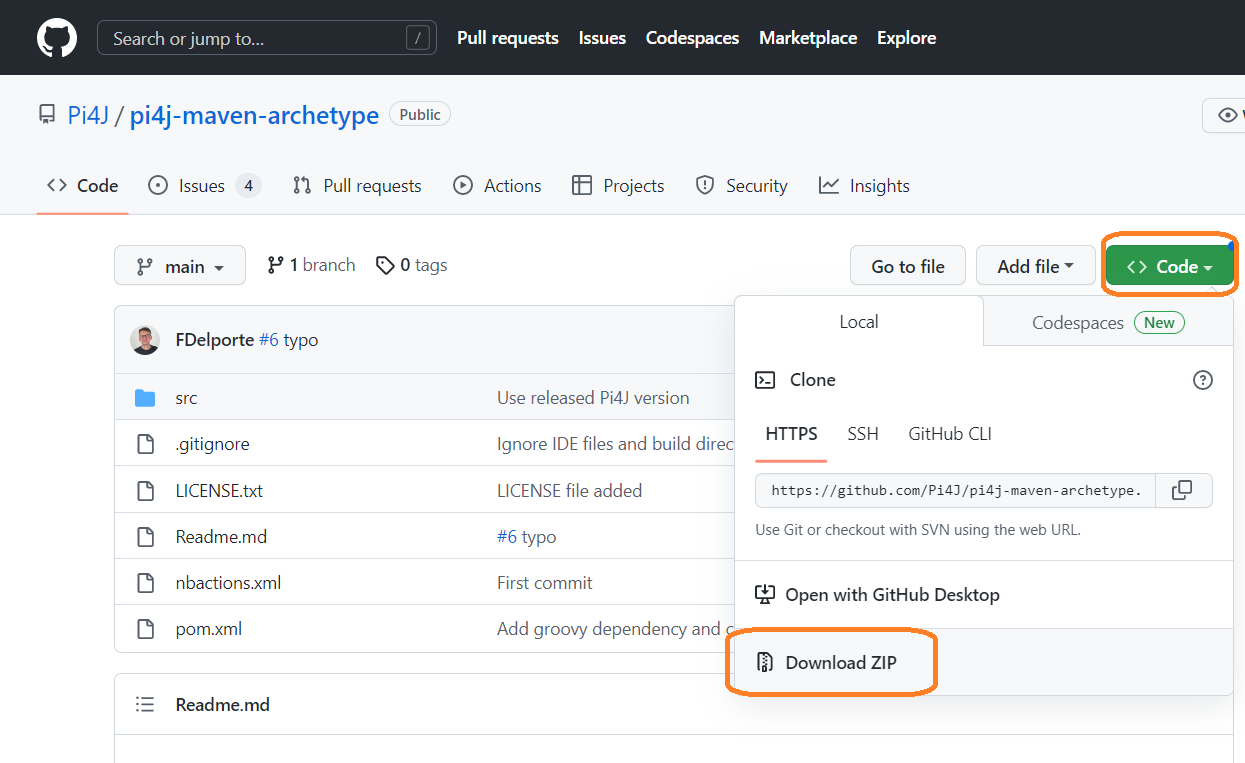Open the Actions tab
Viewport: 1245px width, 763px height.
(x=497, y=186)
